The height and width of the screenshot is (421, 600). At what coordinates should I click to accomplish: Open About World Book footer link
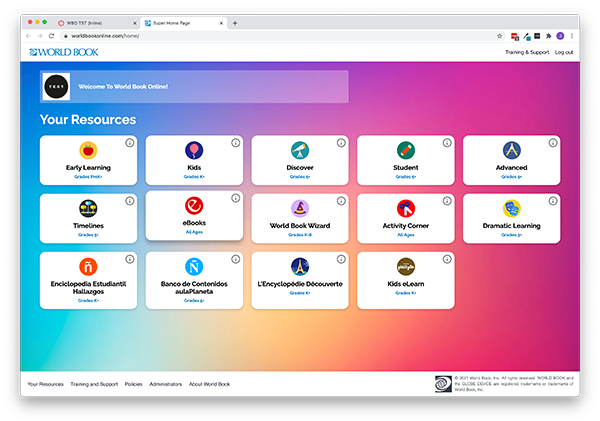pos(209,384)
